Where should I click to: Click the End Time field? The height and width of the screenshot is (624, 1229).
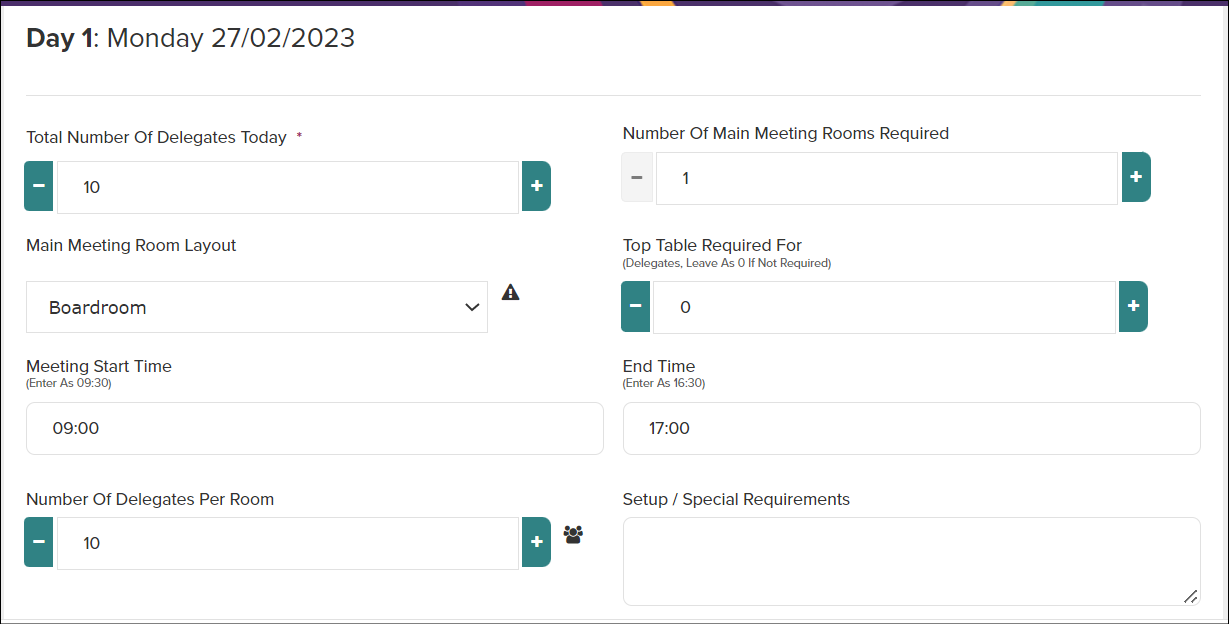[x=912, y=428]
